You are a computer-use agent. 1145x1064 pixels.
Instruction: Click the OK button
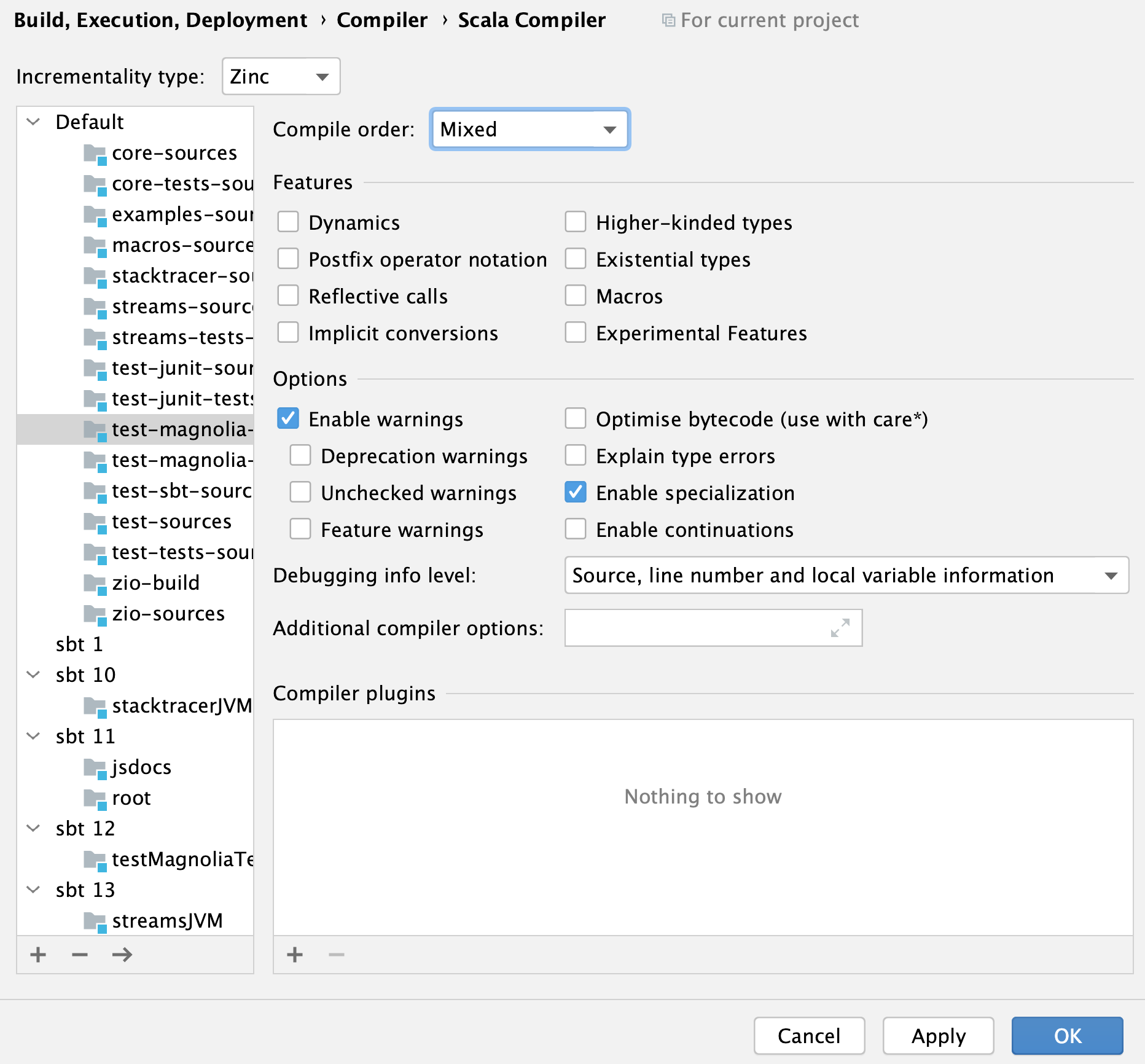(1067, 1036)
